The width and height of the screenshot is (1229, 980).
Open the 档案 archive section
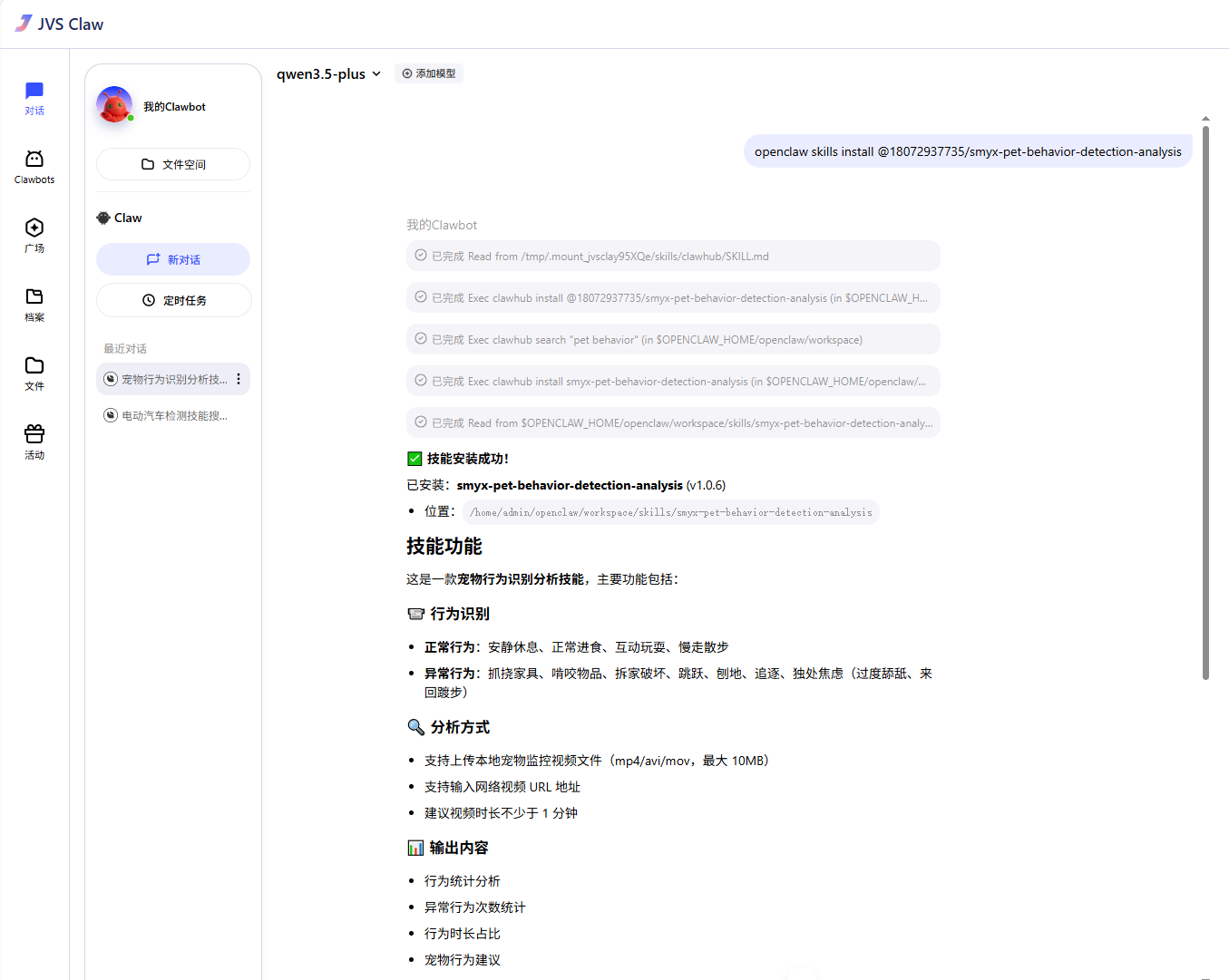click(x=34, y=305)
